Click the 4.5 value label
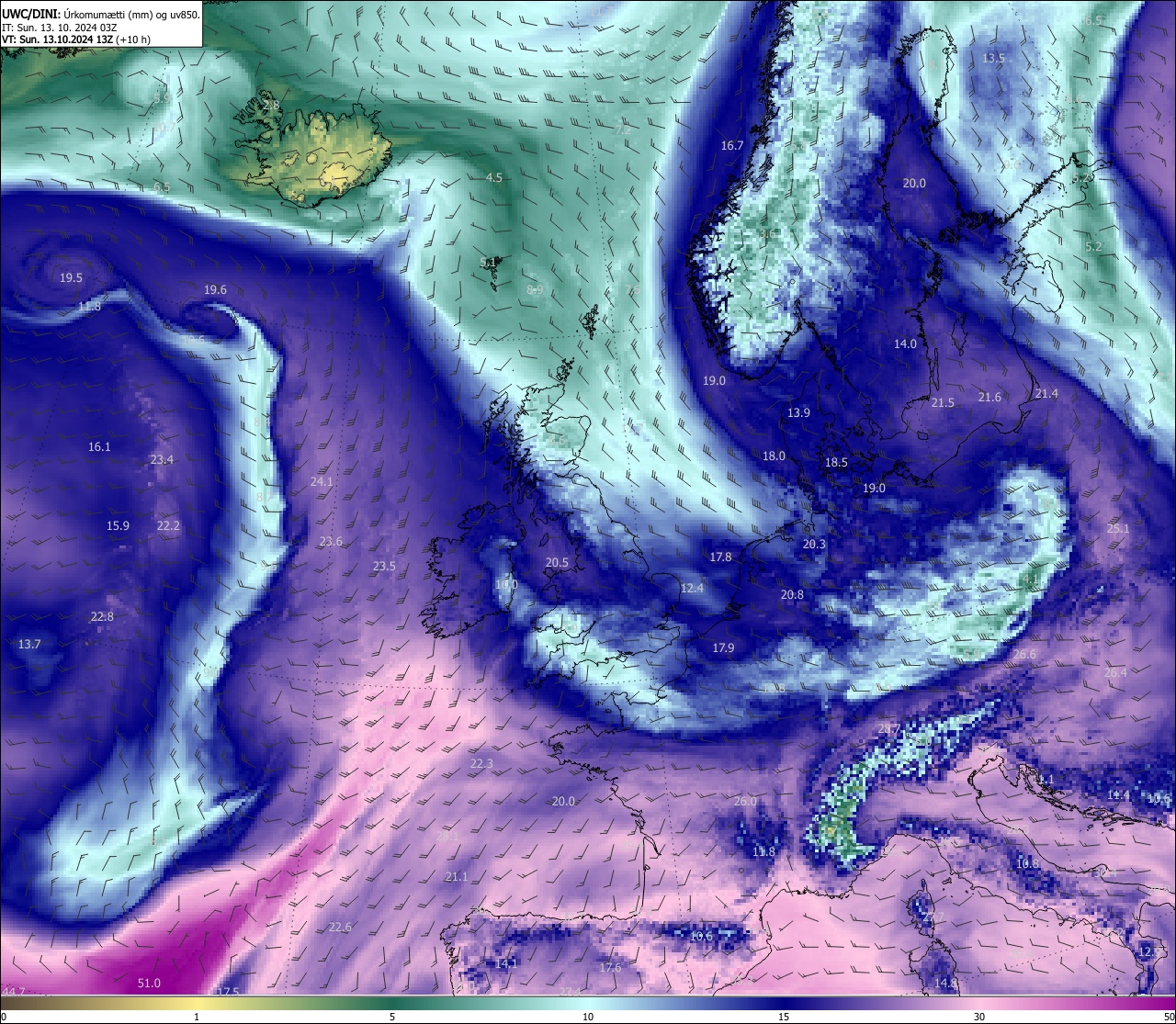The height and width of the screenshot is (1024, 1176). click(494, 178)
